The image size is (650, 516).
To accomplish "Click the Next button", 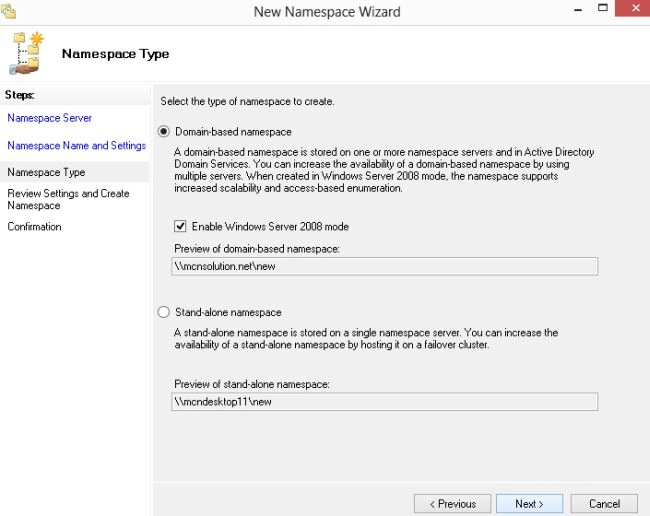I will (529, 504).
